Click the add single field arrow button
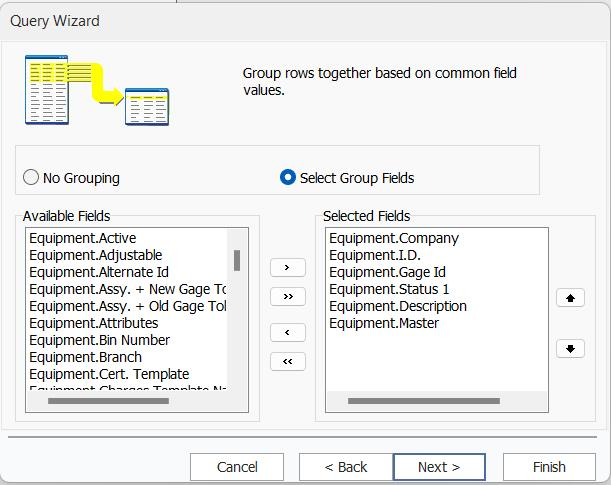 288,268
